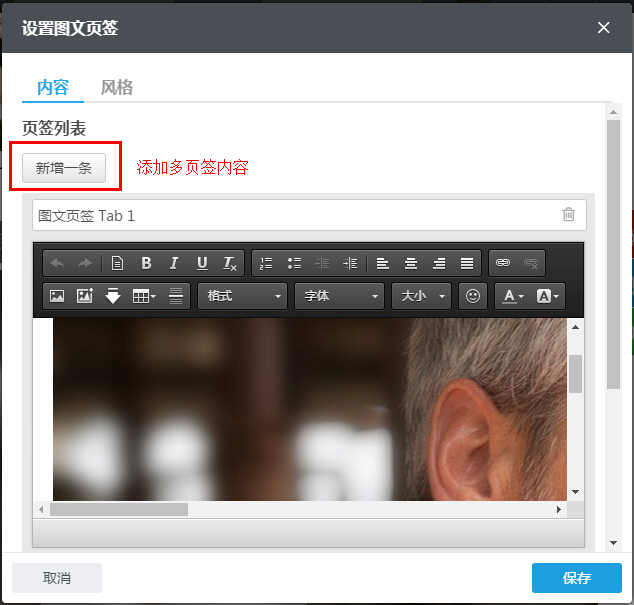Click the remove formatting icon
Image resolution: width=634 pixels, height=605 pixels.
[x=230, y=263]
